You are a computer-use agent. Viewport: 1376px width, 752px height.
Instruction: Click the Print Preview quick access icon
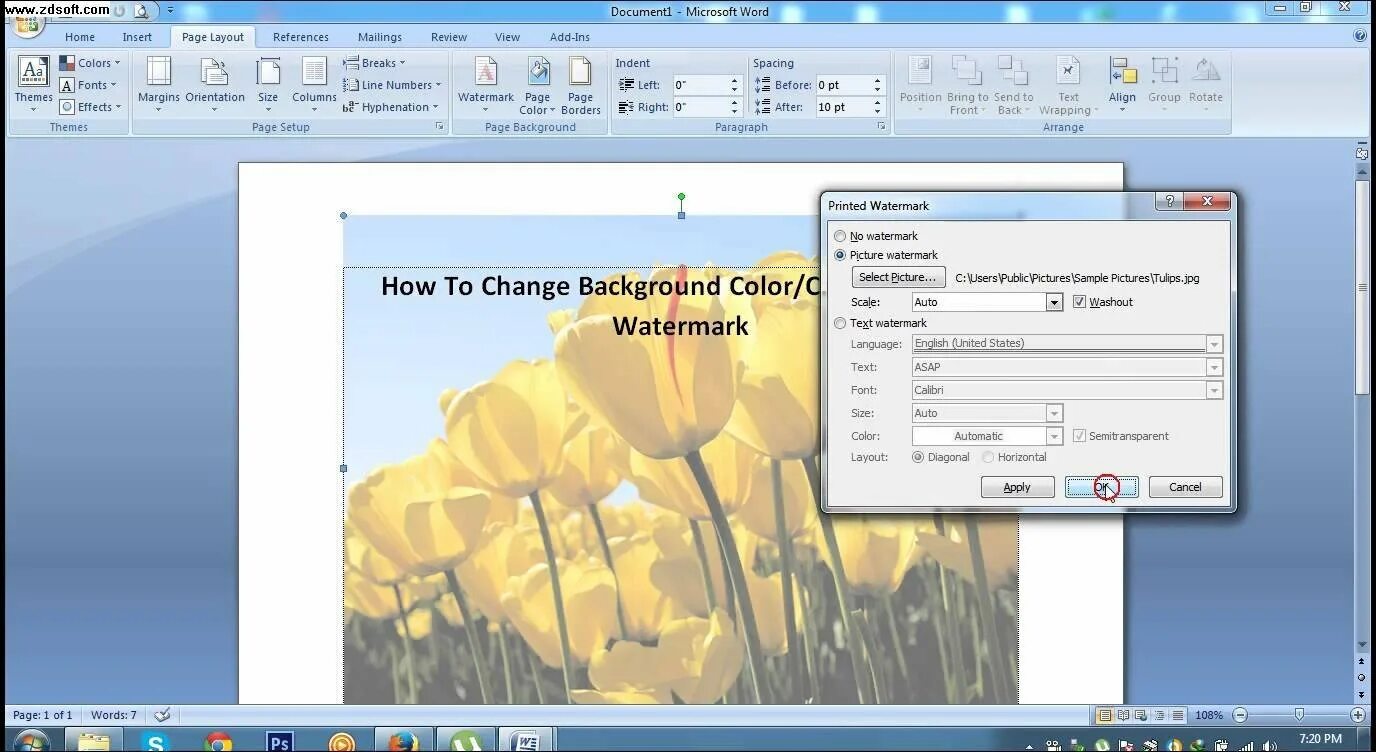(141, 12)
